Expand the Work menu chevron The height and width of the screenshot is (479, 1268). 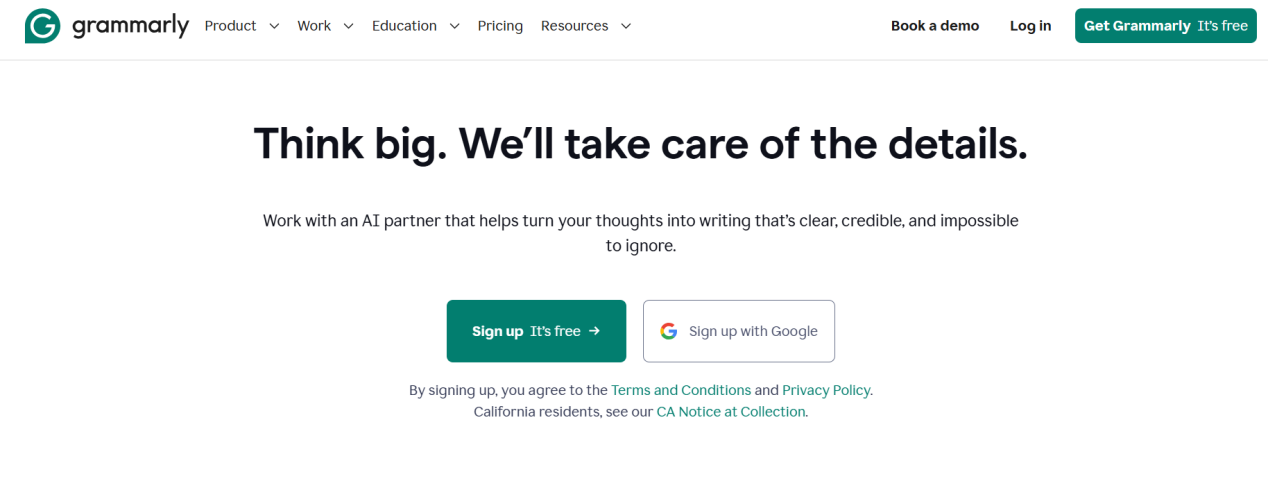point(348,26)
